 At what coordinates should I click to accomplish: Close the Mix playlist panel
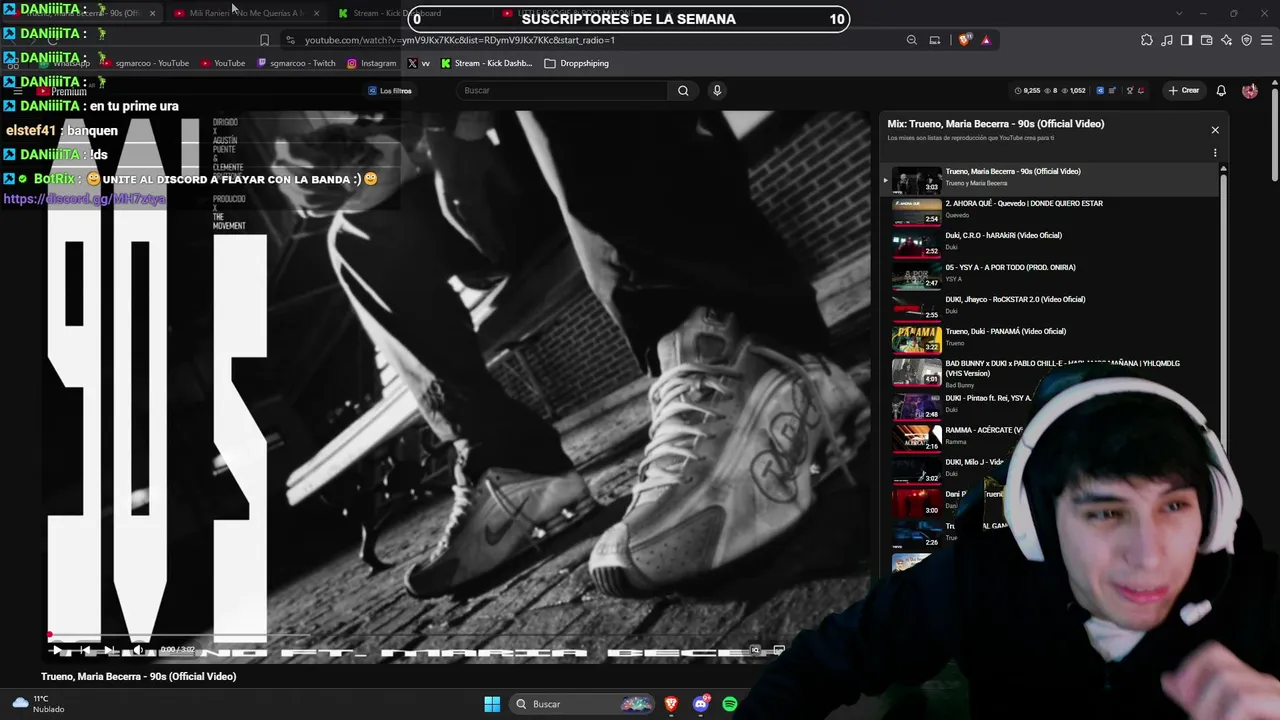tap(1215, 130)
